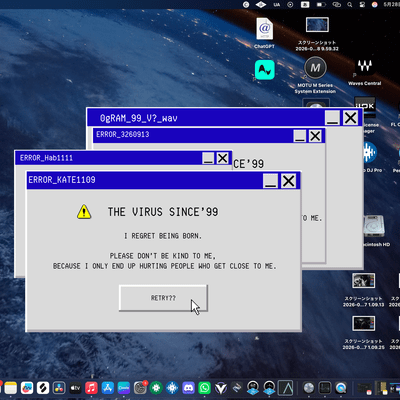Open System Settings with red badge in dock
This screenshot has width=400, height=400.
click(x=140, y=388)
